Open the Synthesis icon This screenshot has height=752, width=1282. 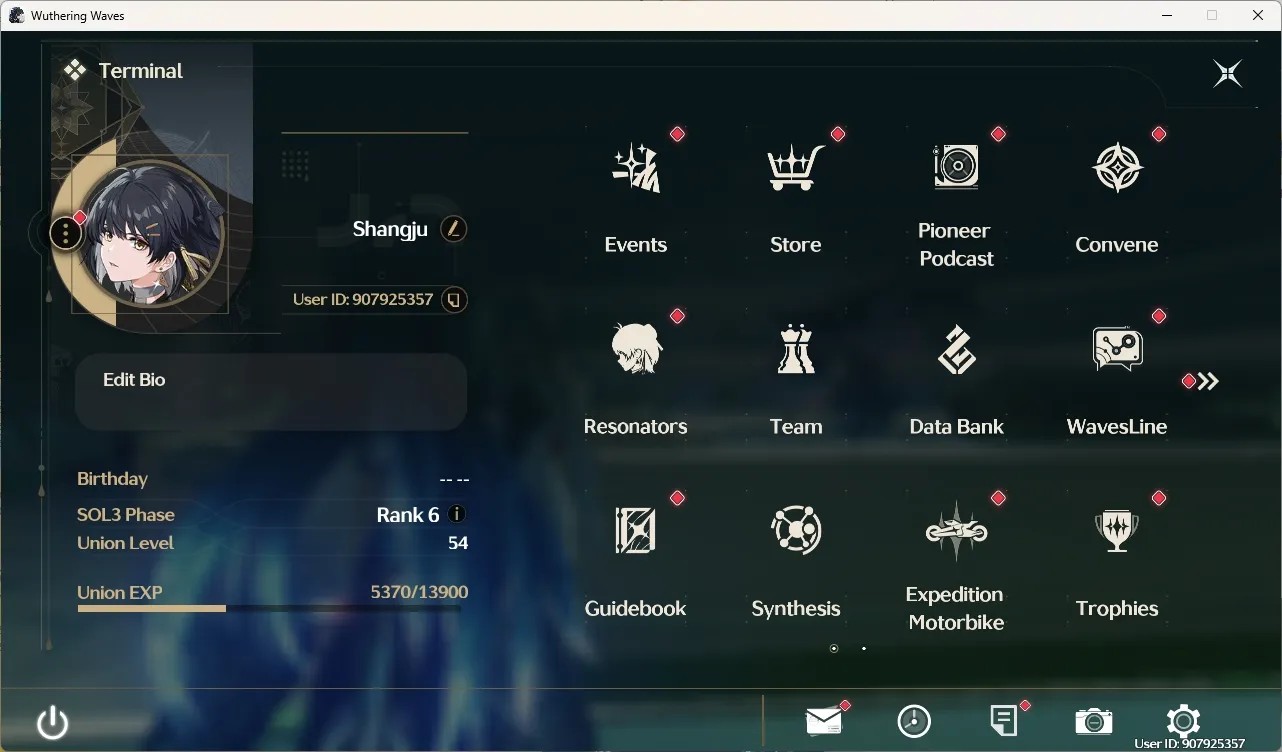(x=796, y=530)
